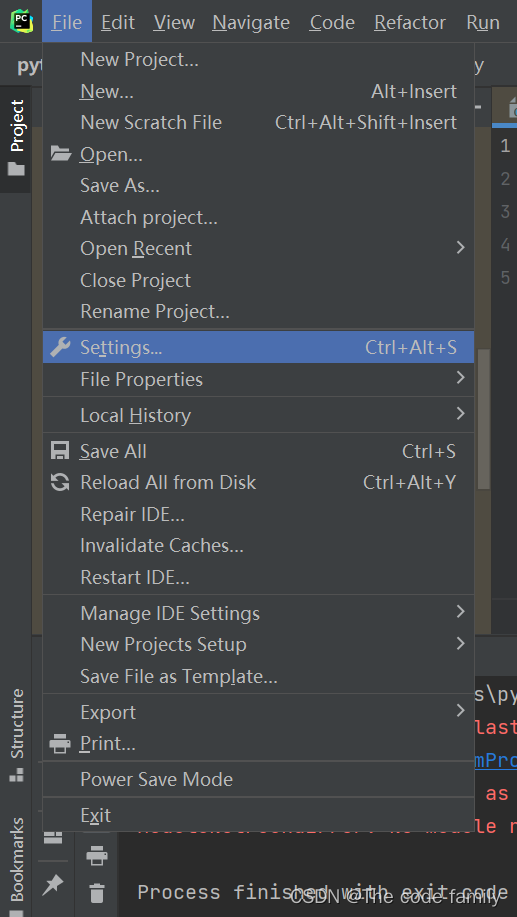This screenshot has height=917, width=517.
Task: Click the Save All floppy icon
Action: click(60, 451)
